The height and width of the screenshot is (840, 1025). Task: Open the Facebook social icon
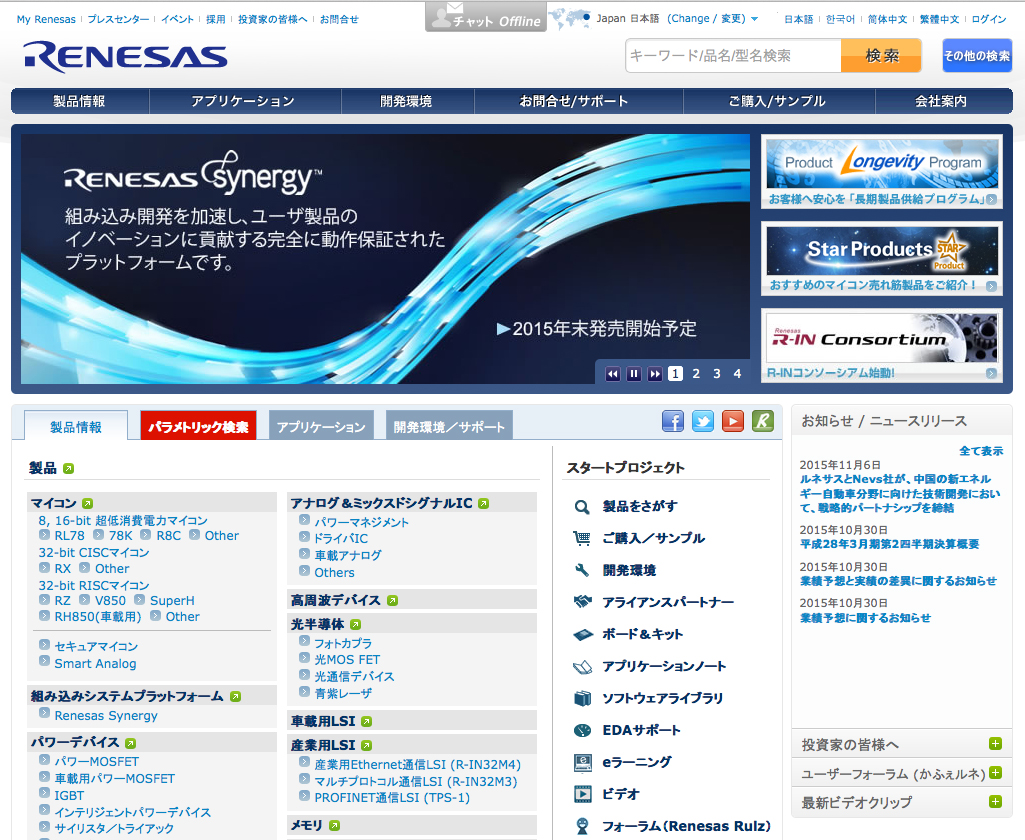[673, 421]
